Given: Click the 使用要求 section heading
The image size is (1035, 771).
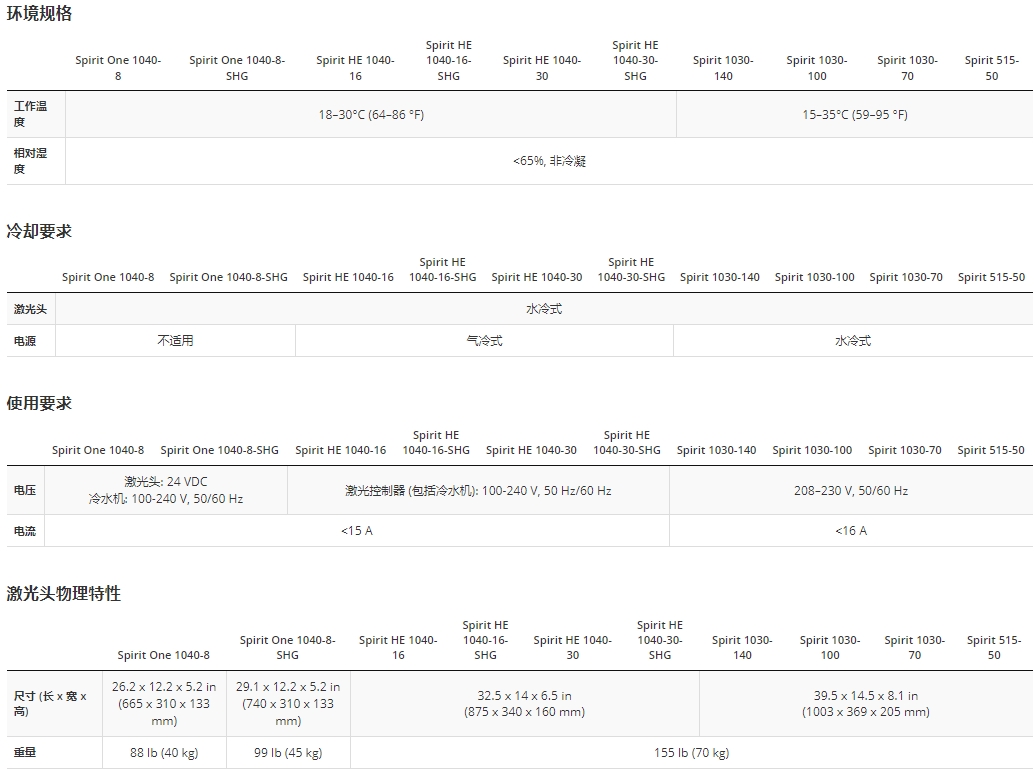Looking at the screenshot, I should click(40, 403).
